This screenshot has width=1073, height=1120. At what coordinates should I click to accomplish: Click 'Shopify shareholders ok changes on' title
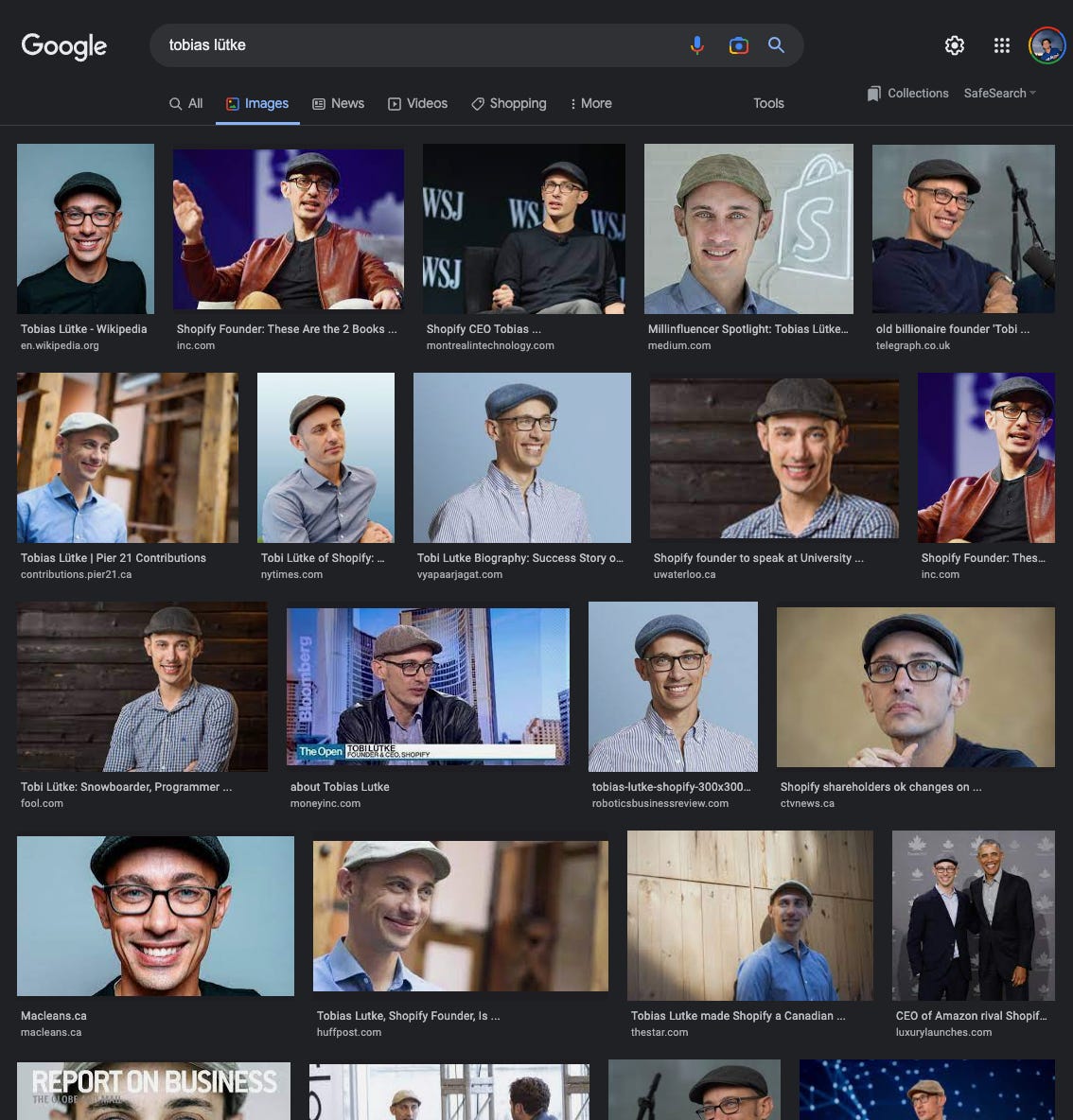coord(881,786)
